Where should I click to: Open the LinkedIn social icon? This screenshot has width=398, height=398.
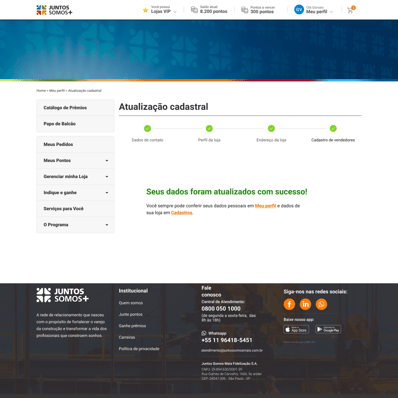(x=305, y=304)
